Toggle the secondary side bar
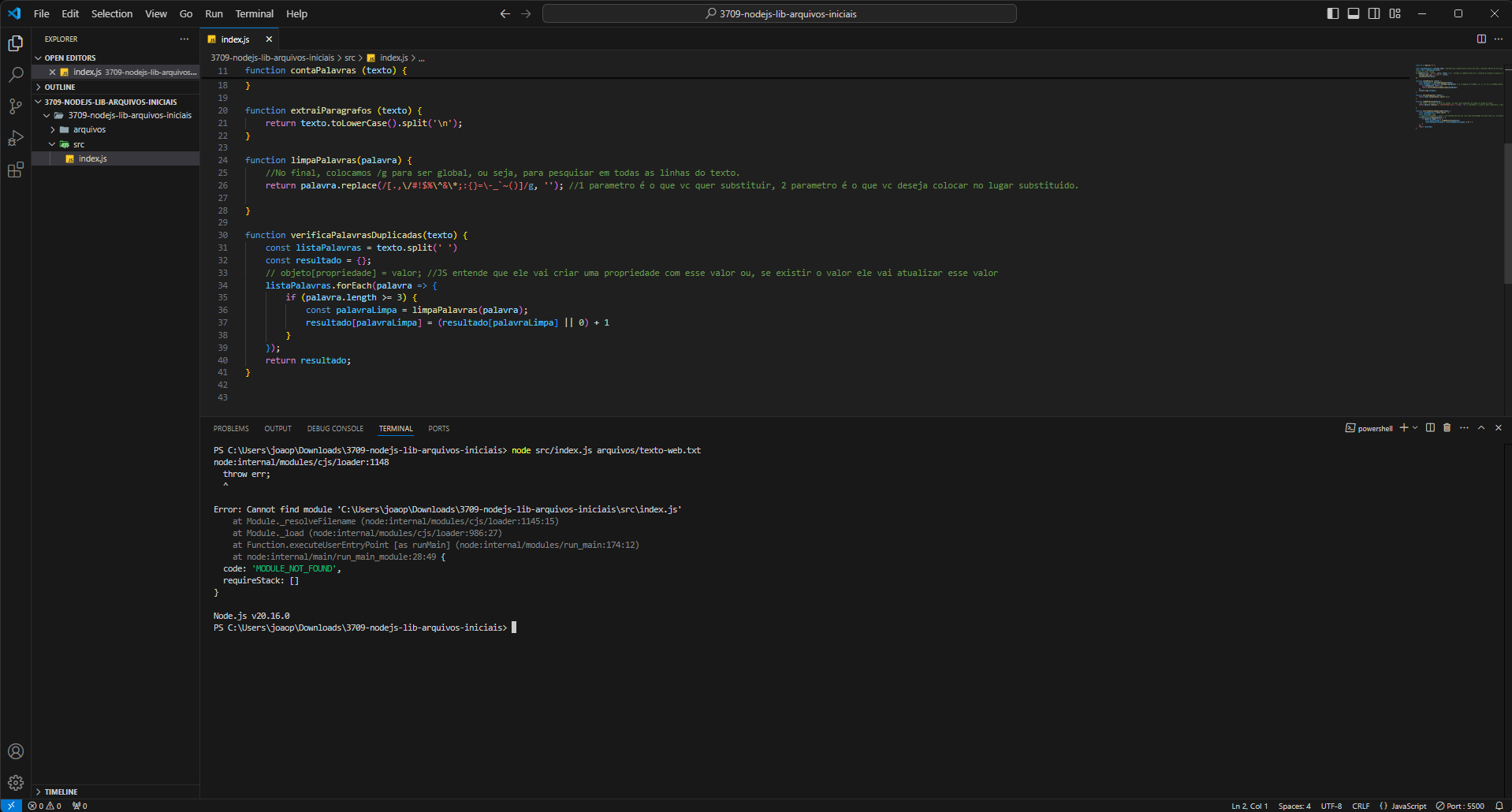 click(x=1374, y=13)
